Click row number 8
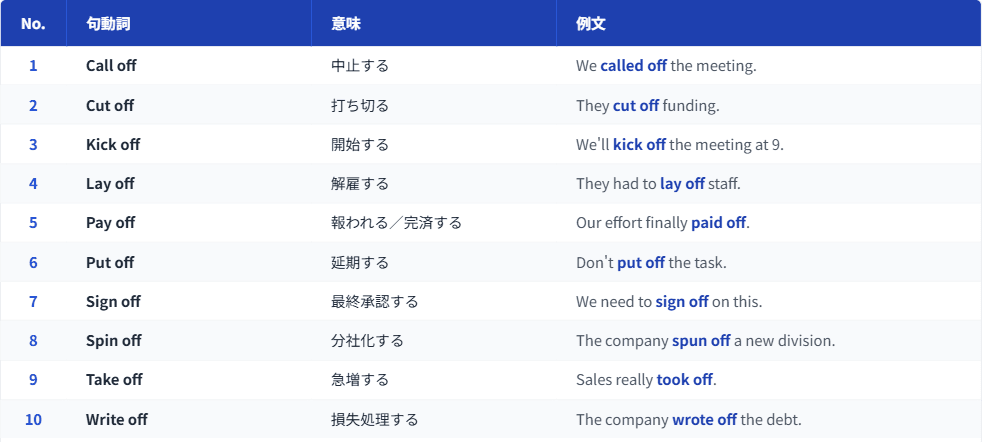The image size is (992, 442). [x=33, y=341]
